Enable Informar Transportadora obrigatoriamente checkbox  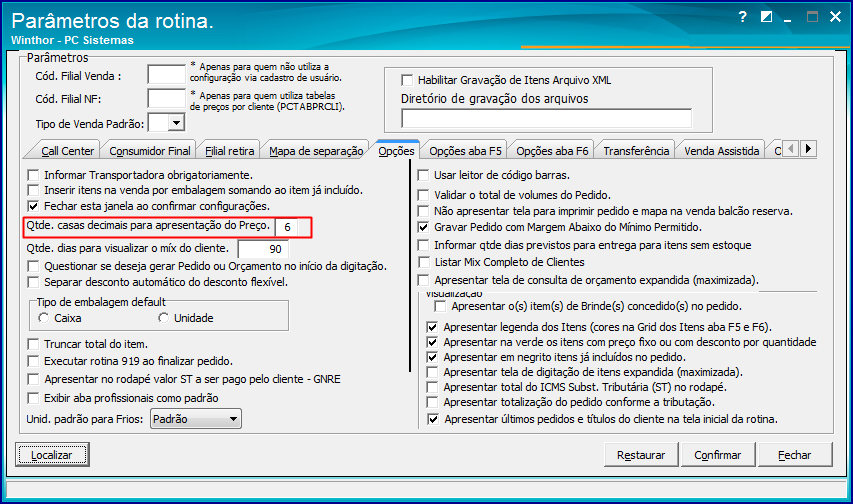(34, 175)
